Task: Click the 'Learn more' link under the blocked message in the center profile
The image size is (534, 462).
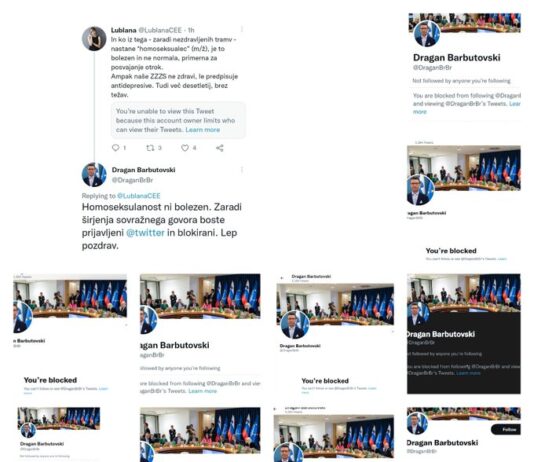Action: click(x=203, y=391)
